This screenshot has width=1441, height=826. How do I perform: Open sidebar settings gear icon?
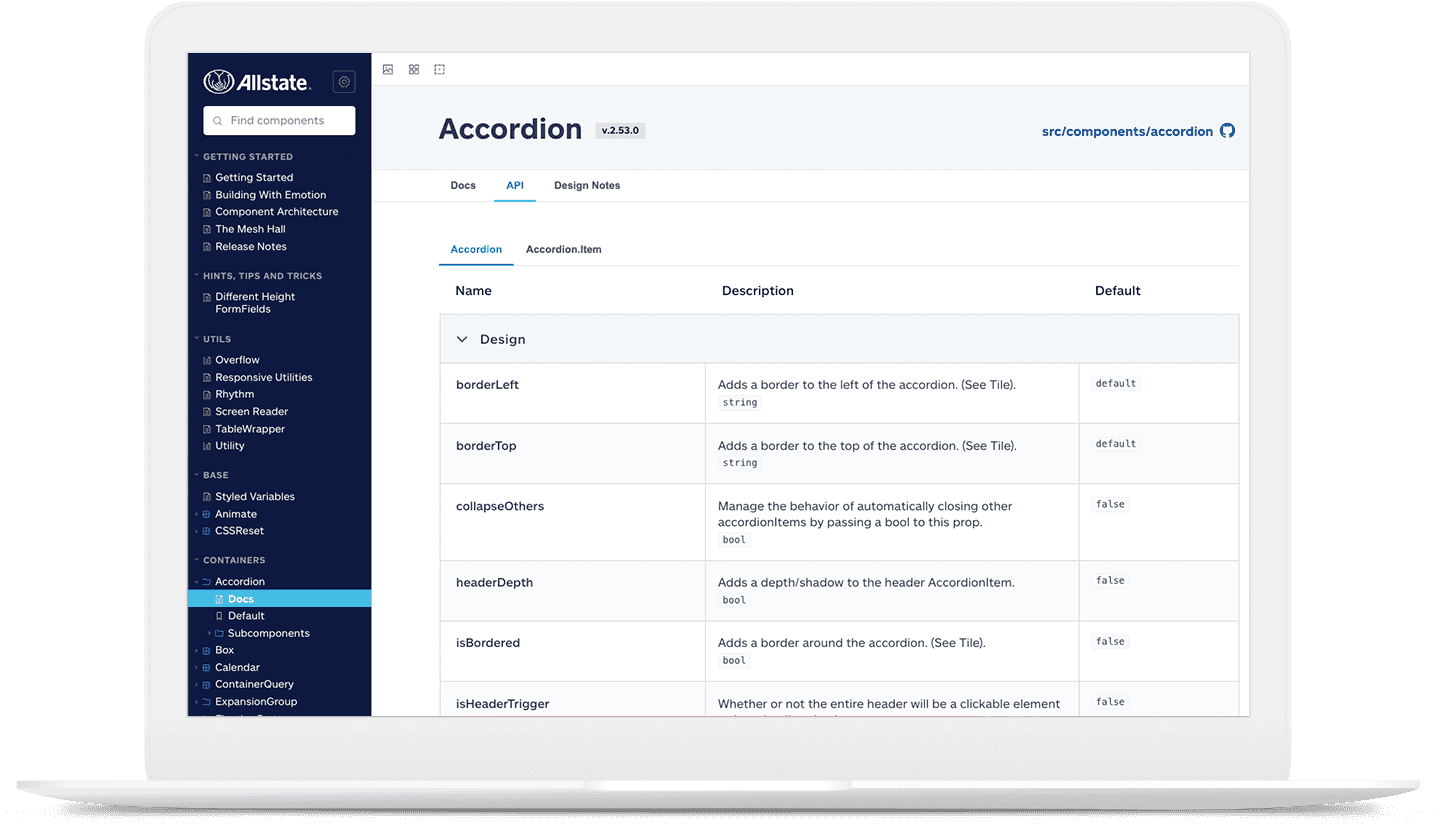344,82
